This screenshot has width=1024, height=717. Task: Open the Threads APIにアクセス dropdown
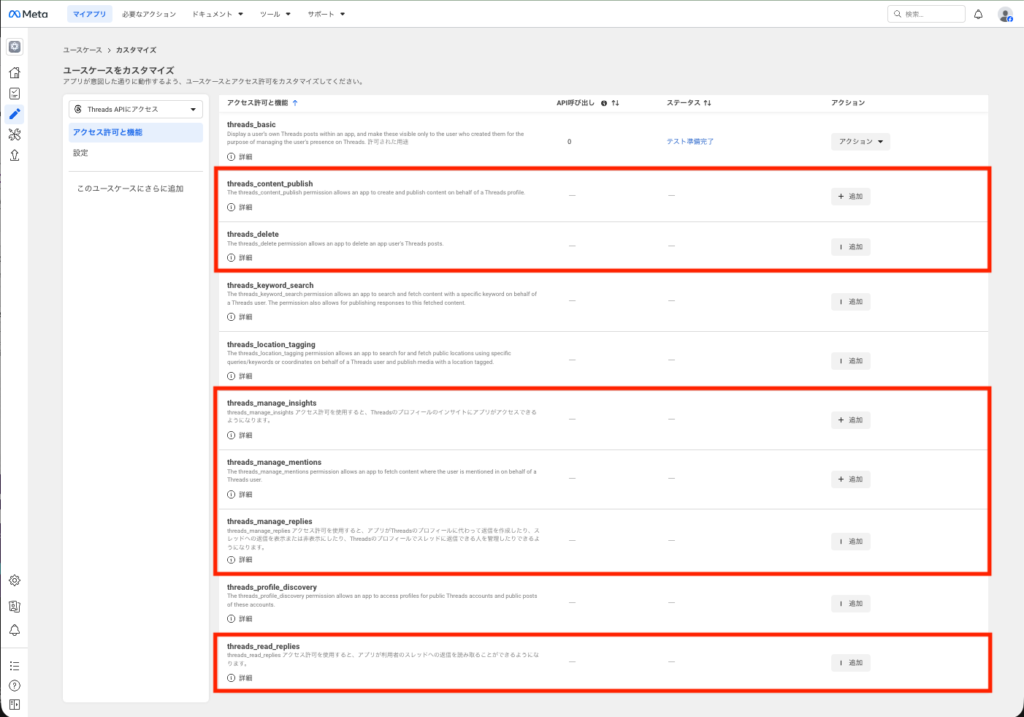(135, 109)
